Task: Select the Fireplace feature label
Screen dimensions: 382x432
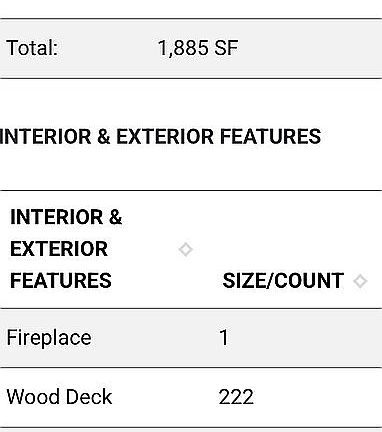Action: click(x=49, y=338)
